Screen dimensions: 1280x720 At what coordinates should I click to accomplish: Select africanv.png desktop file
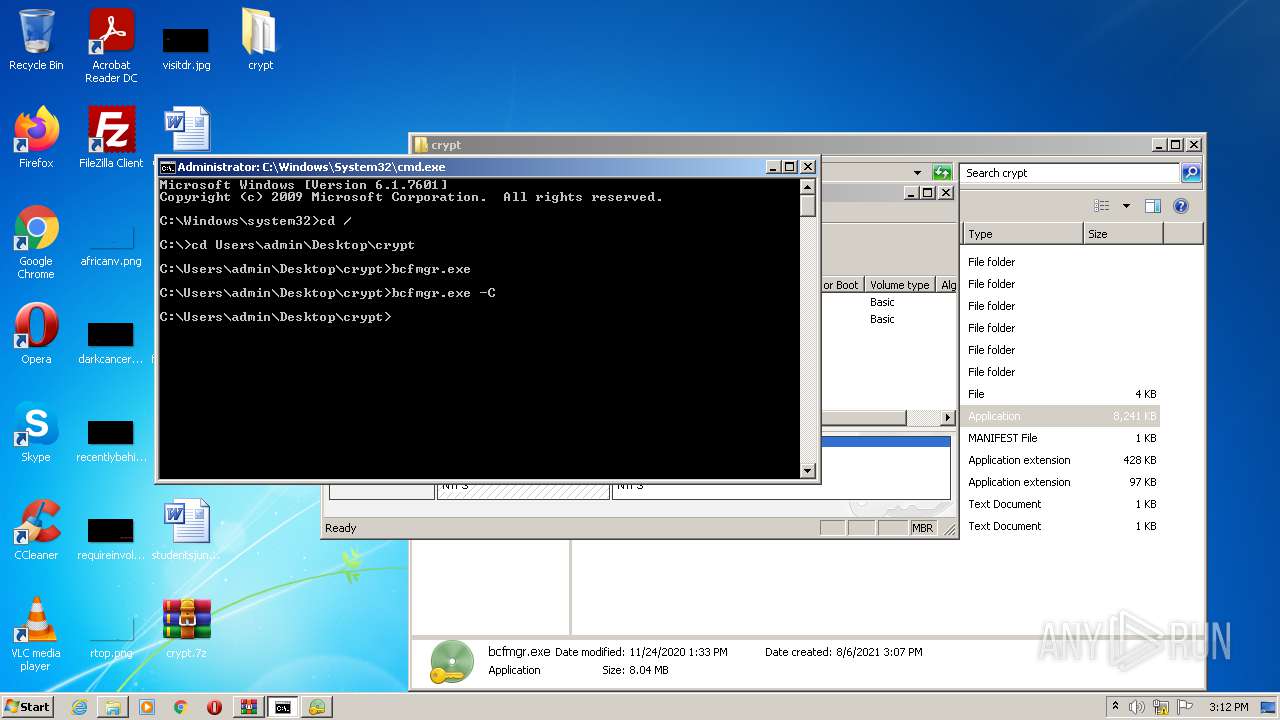pyautogui.click(x=111, y=246)
